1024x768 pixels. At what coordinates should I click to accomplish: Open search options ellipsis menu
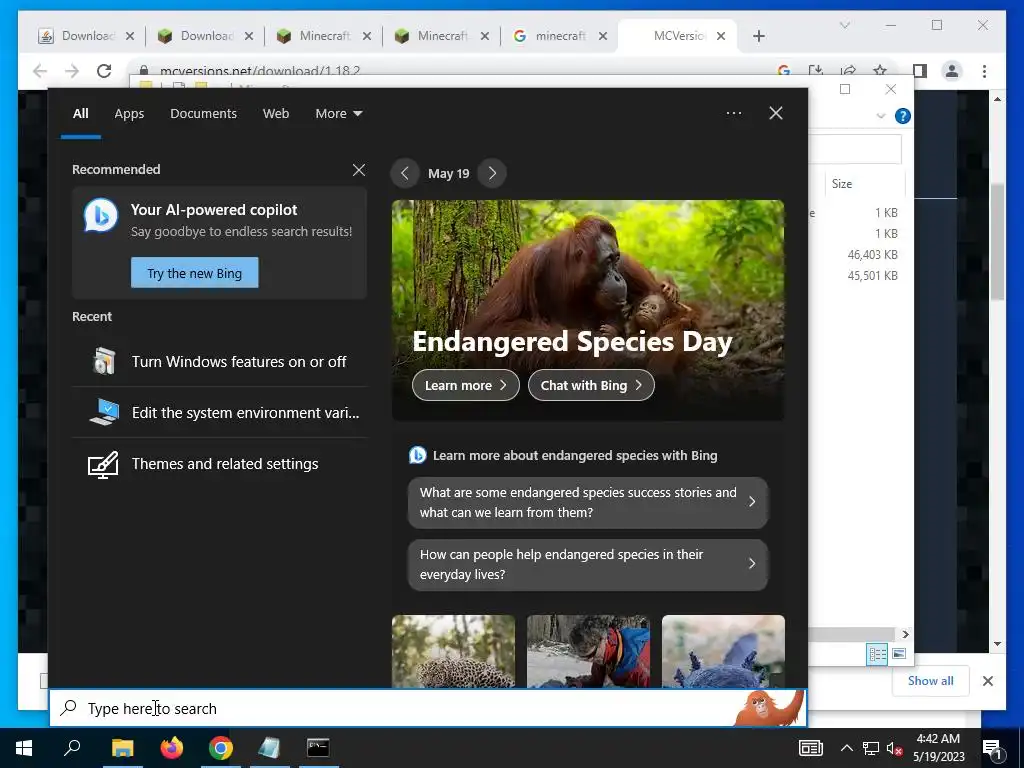point(733,113)
